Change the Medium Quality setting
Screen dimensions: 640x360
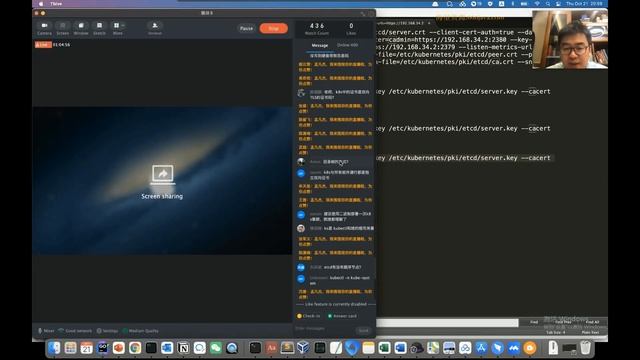click(140, 331)
